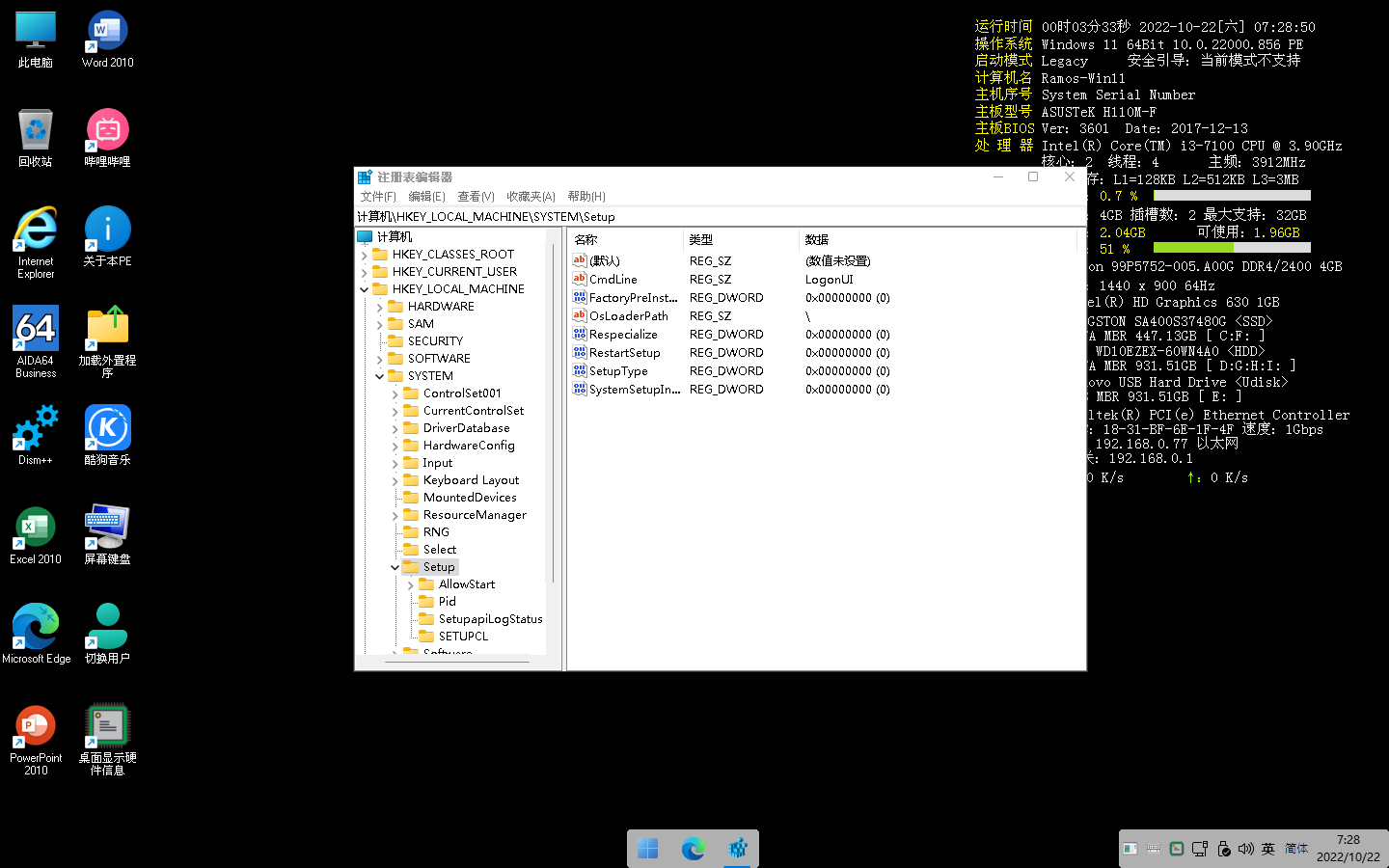Image resolution: width=1389 pixels, height=868 pixels.
Task: Open the 此电脑 desktop icon
Action: pos(36,40)
